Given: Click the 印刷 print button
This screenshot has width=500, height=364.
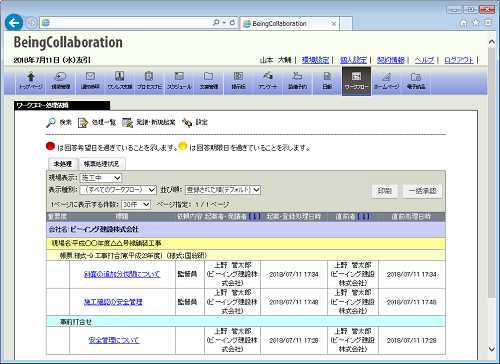Looking at the screenshot, I should click(385, 191).
